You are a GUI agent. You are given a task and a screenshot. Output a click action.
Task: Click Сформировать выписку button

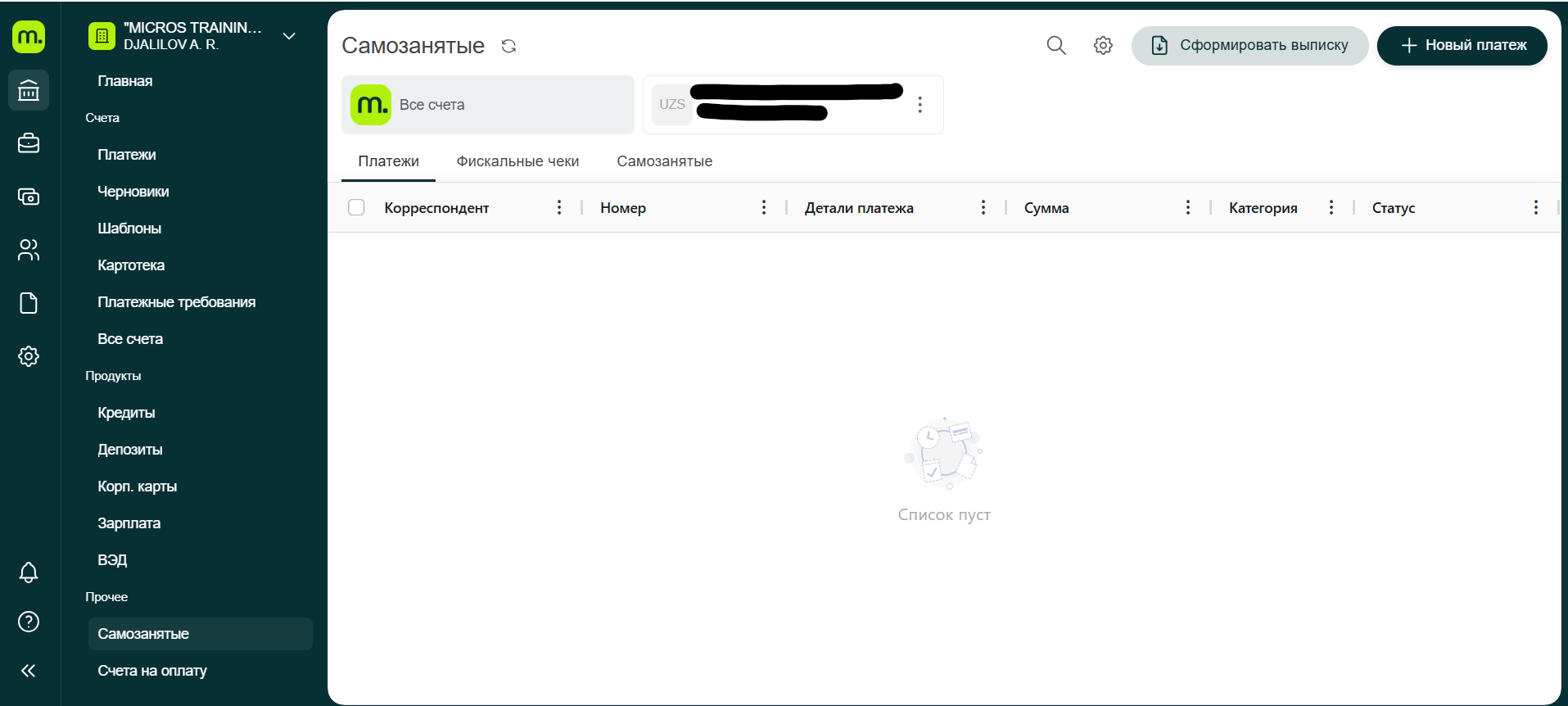pos(1249,46)
